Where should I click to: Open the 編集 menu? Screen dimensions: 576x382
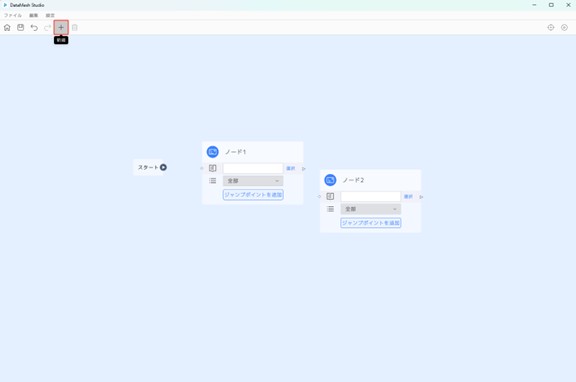click(x=33, y=15)
